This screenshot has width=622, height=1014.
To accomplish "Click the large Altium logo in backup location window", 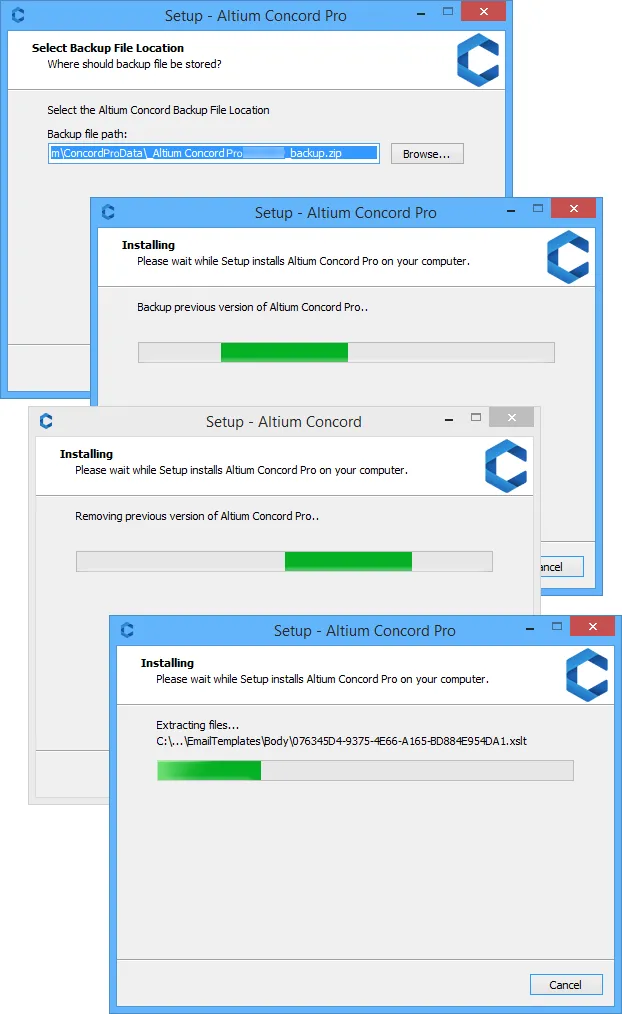I will click(478, 60).
